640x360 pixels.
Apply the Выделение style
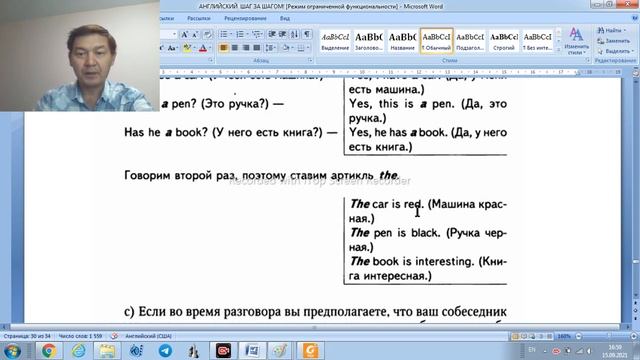[335, 41]
